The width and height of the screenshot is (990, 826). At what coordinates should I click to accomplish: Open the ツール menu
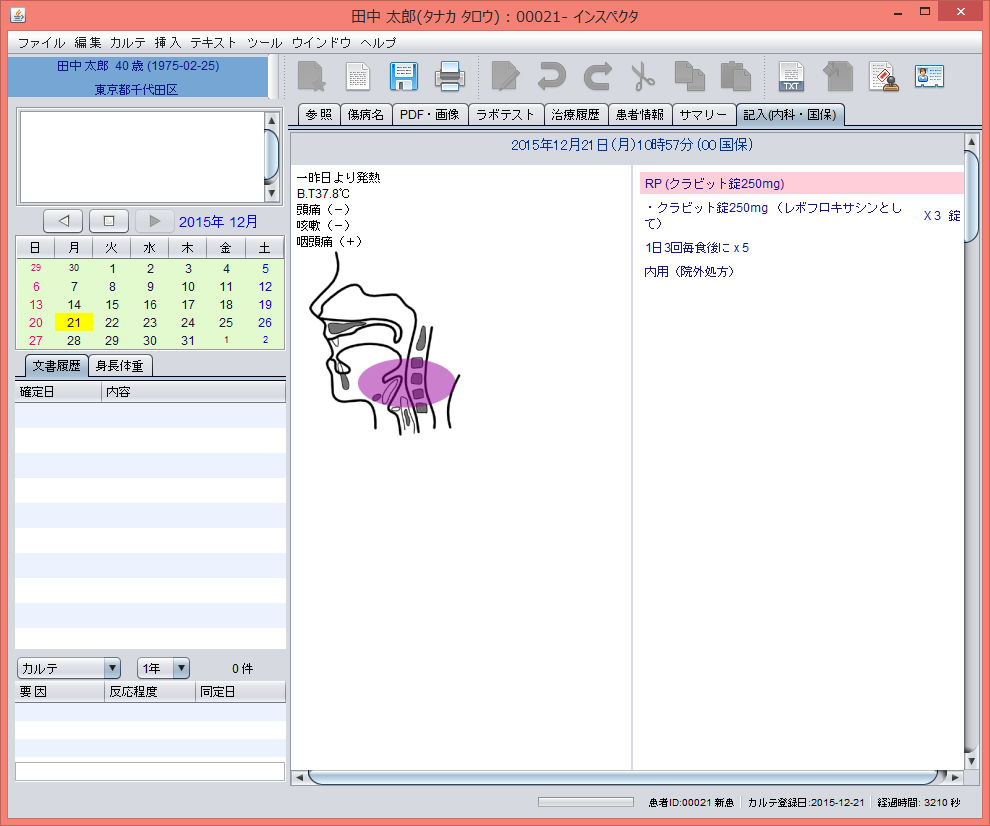264,43
